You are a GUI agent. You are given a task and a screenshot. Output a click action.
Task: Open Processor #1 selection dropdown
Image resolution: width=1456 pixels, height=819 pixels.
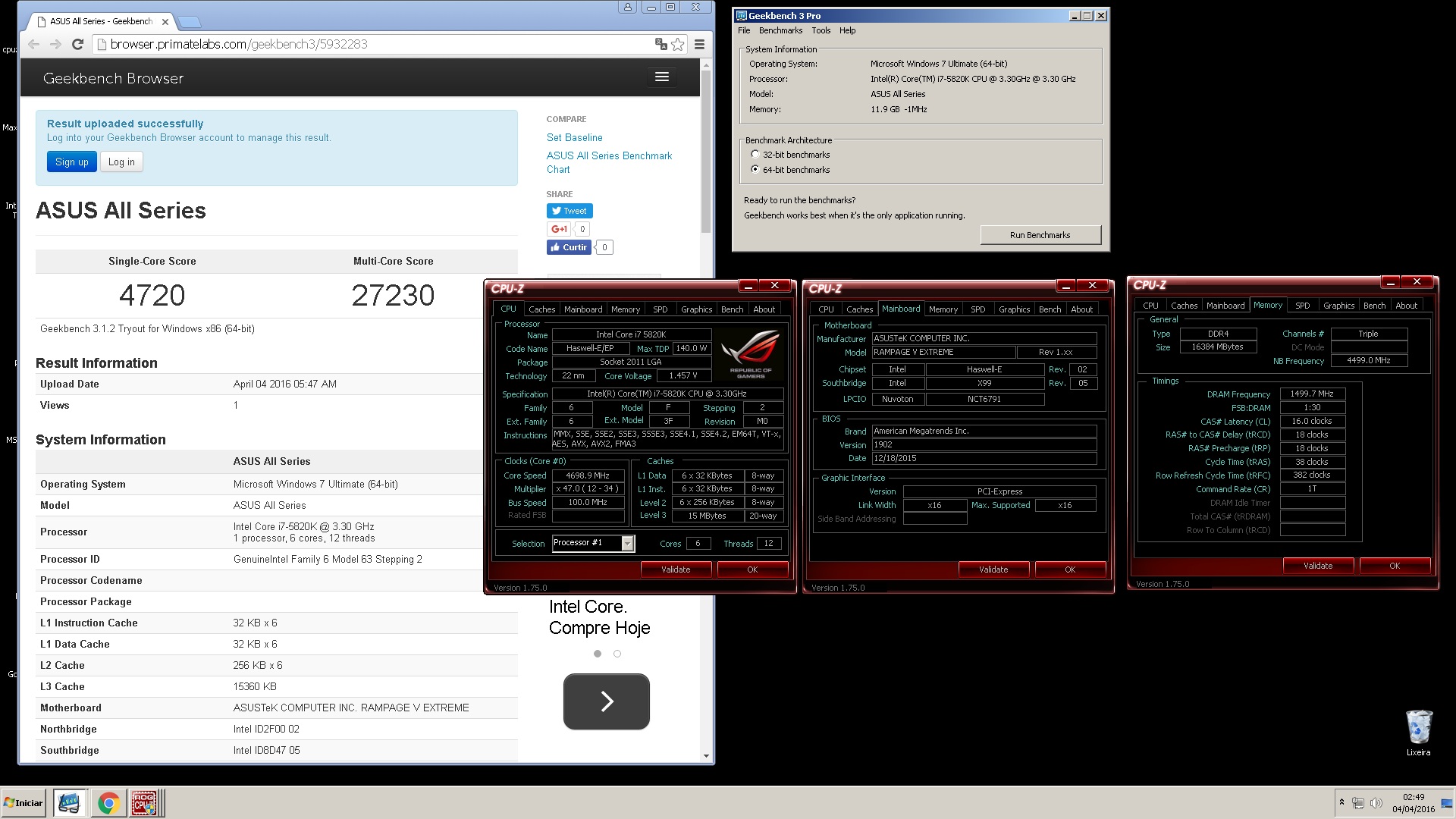tap(627, 543)
